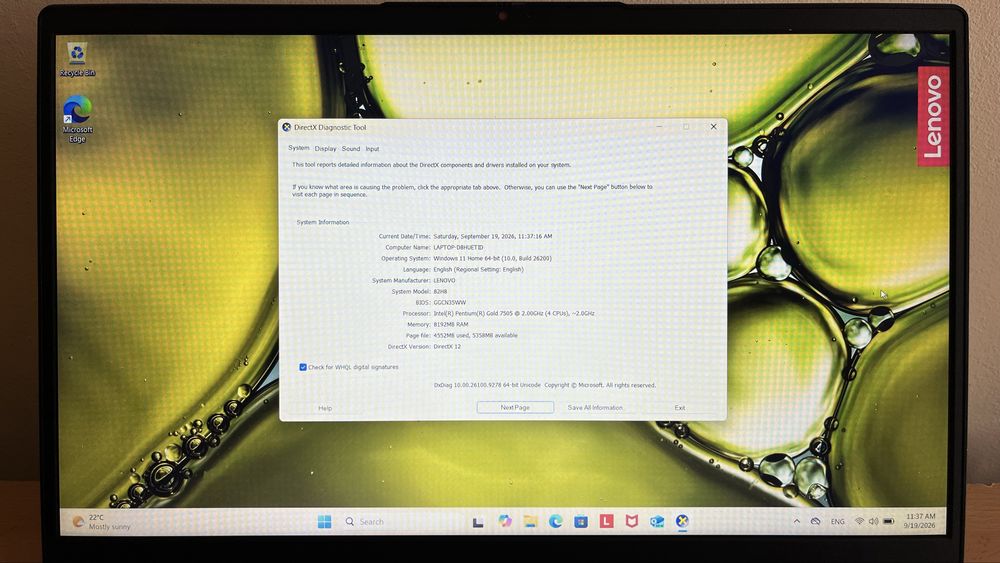Click the DirectX Diagnostic taskbar icon
The image size is (1000, 563).
(x=682, y=521)
